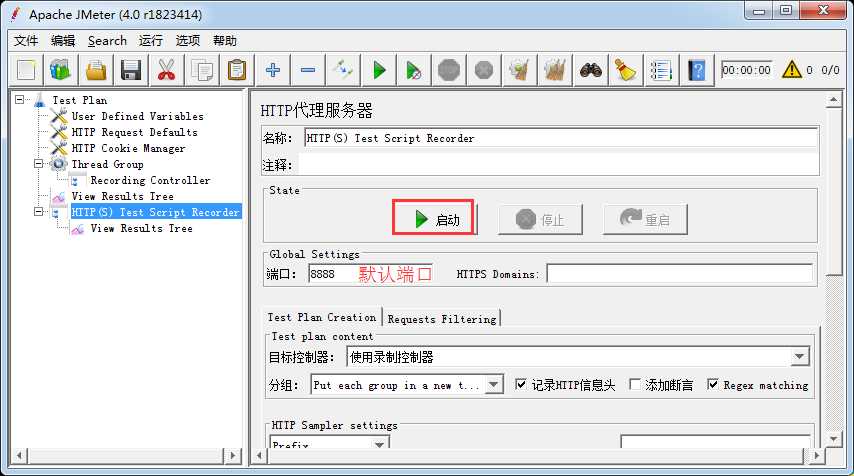Collapse the Test Plan tree node
Viewport: 854px width, 476px height.
point(20,100)
